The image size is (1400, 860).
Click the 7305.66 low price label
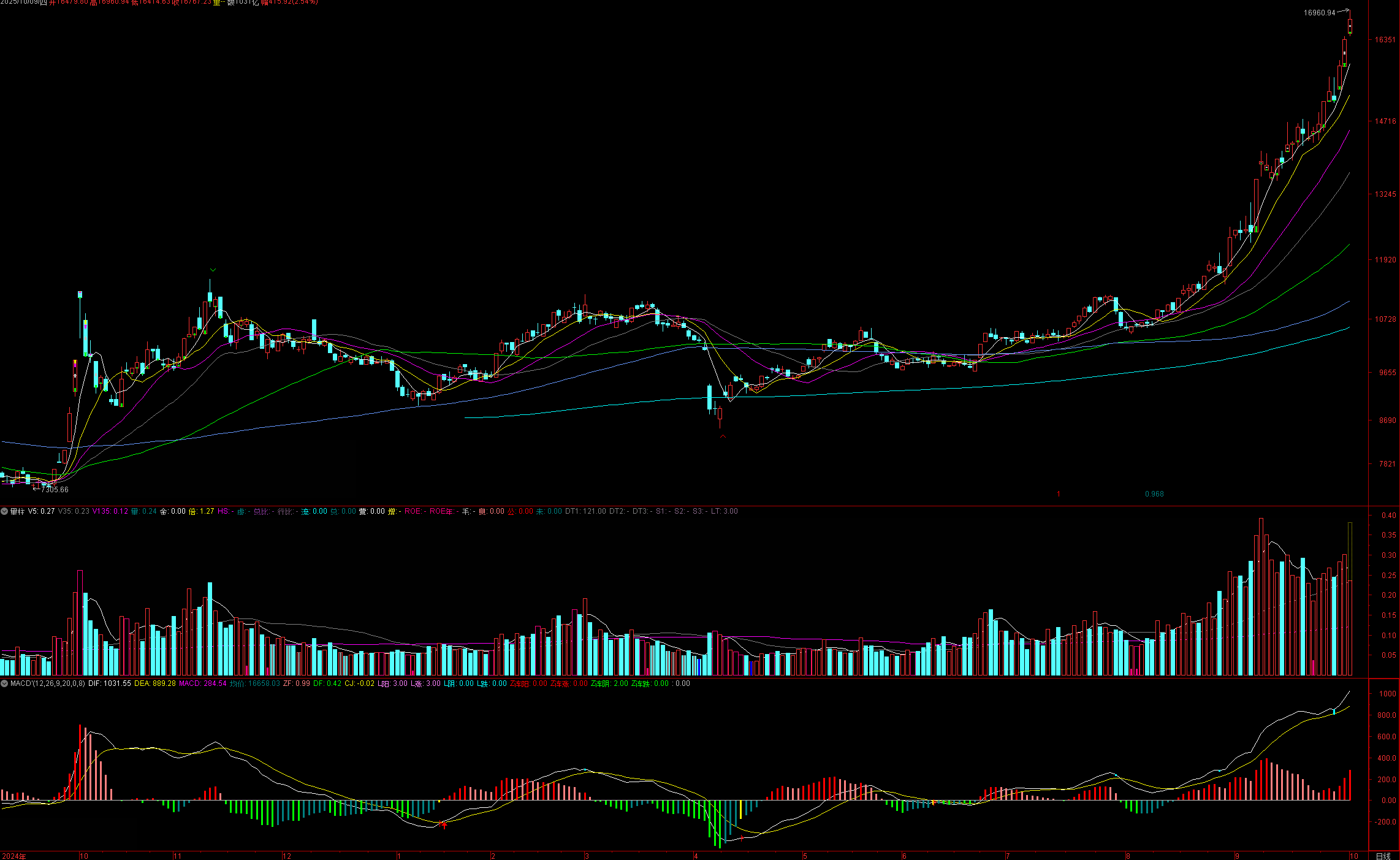pyautogui.click(x=55, y=490)
